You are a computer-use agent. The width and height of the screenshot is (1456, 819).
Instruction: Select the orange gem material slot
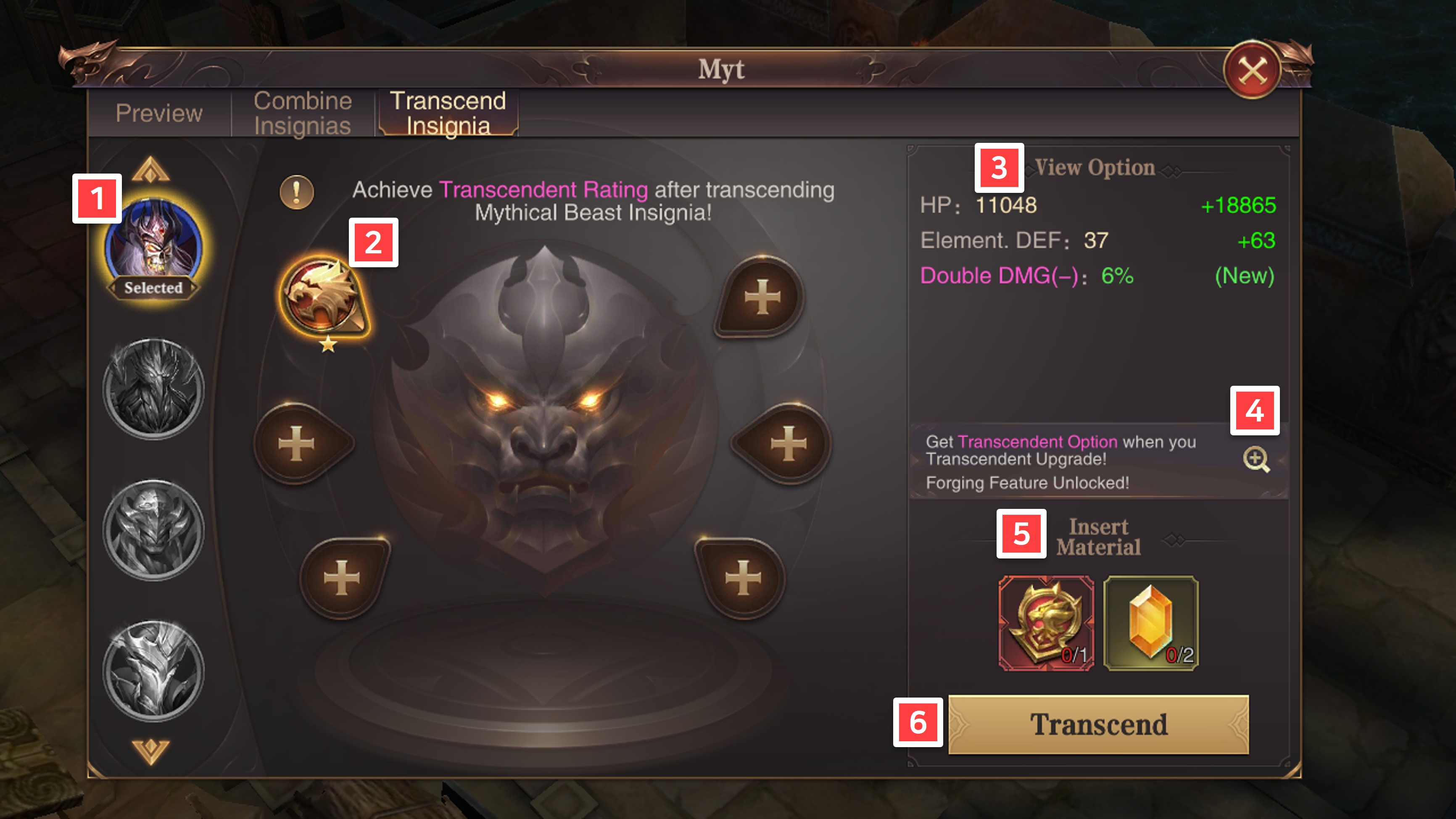pyautogui.click(x=1151, y=624)
